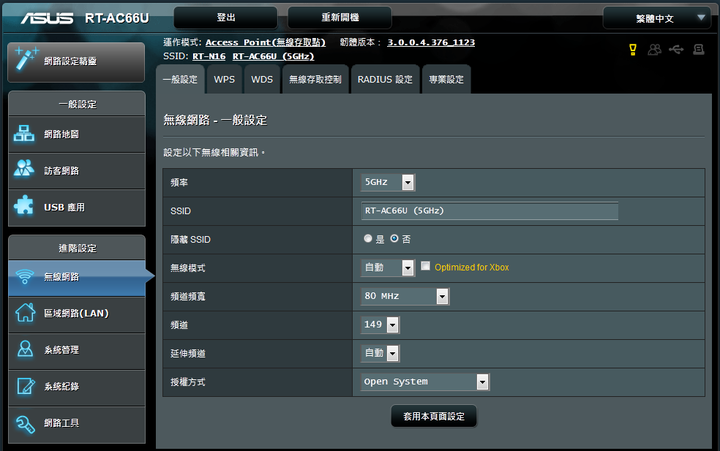Click the network map icon

click(24, 134)
